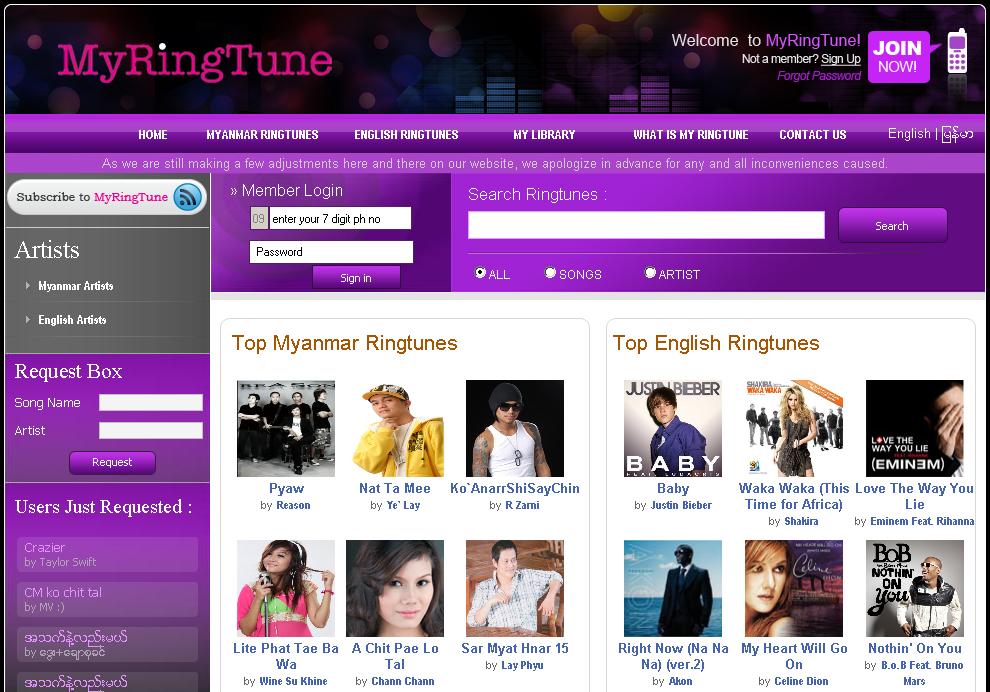Image resolution: width=990 pixels, height=692 pixels.
Task: Go to the MYANMAR RINGTUNES menu
Action: pyautogui.click(x=262, y=134)
